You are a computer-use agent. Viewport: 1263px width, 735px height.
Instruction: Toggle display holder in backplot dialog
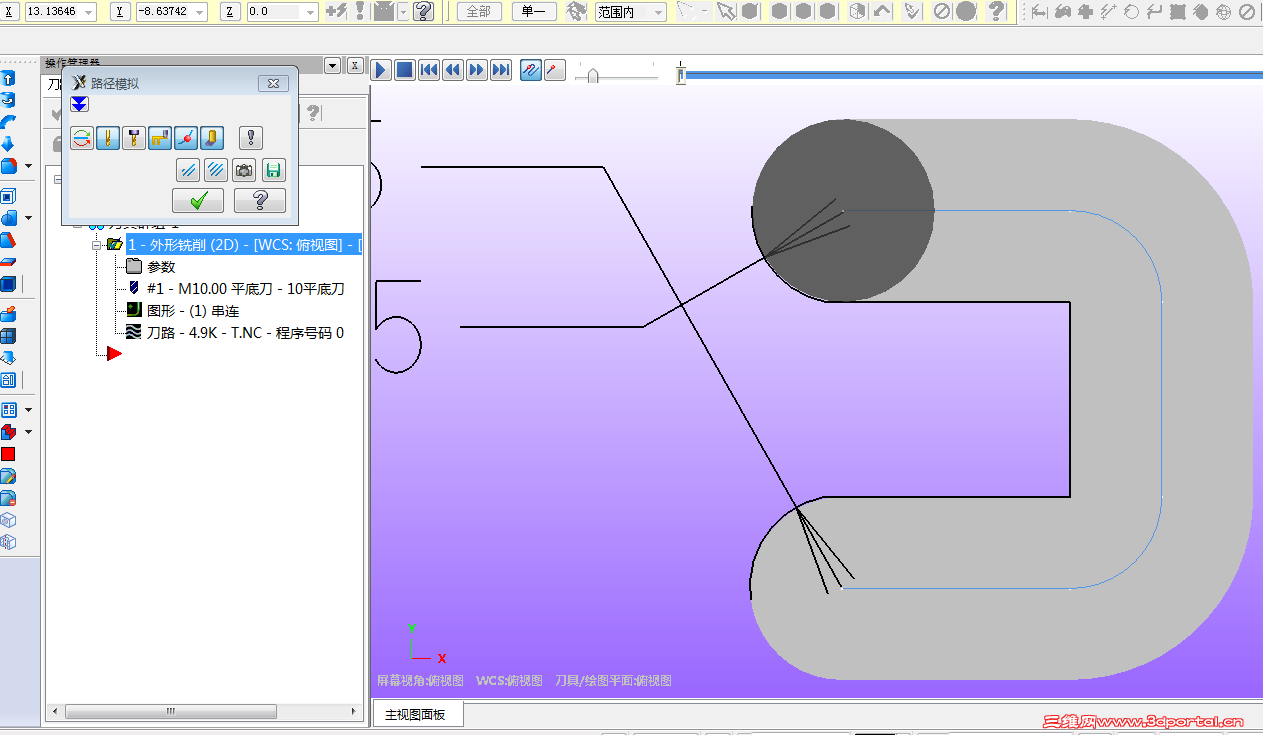[x=134, y=138]
